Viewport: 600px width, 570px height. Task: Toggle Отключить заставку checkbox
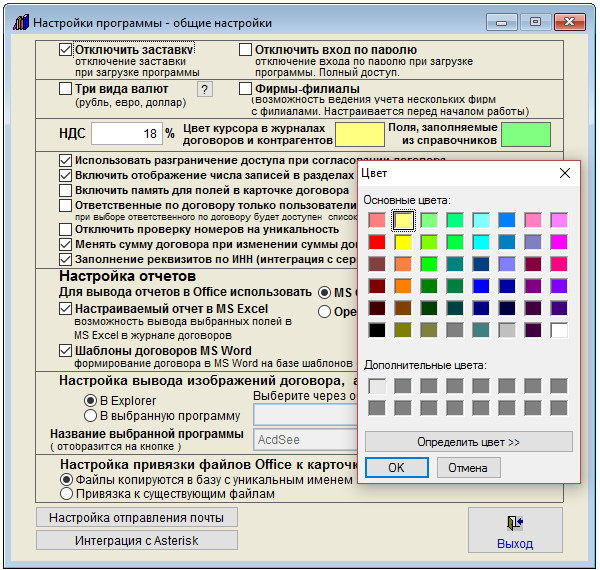(66, 49)
